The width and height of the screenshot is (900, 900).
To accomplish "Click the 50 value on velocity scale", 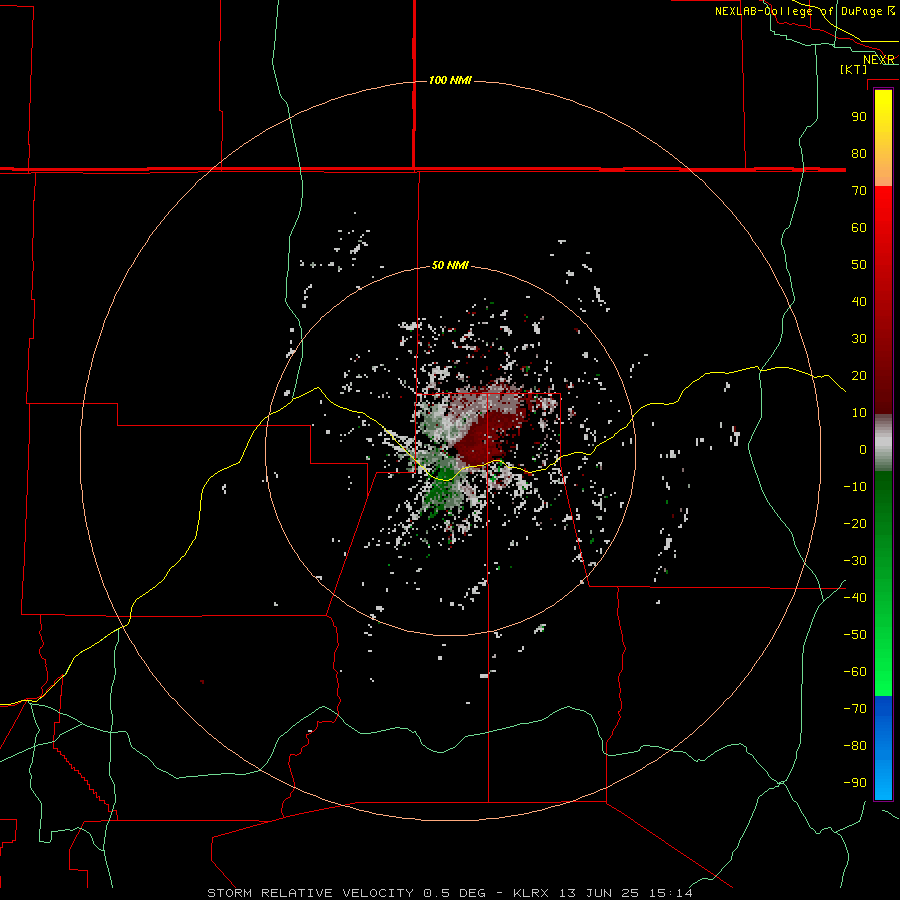I will [x=859, y=265].
